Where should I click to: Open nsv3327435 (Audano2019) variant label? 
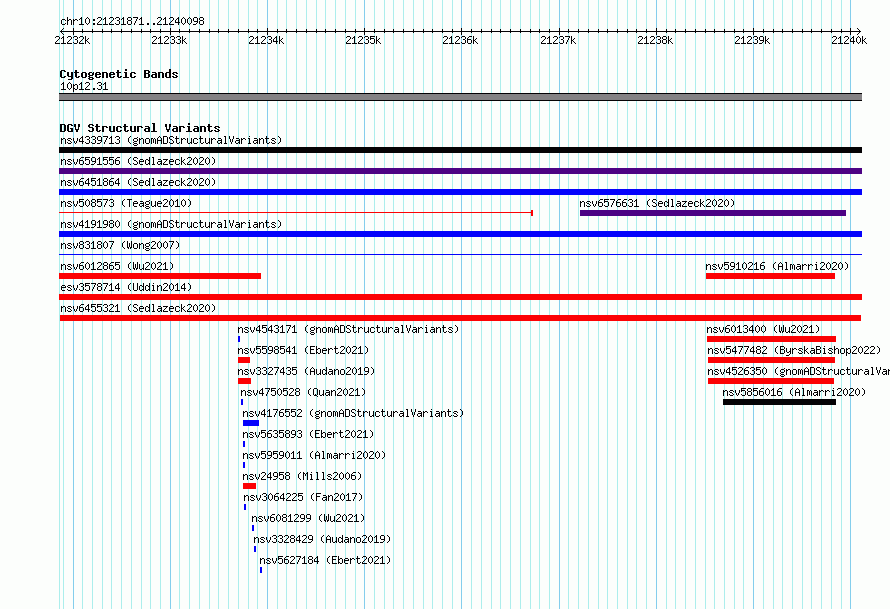point(306,371)
